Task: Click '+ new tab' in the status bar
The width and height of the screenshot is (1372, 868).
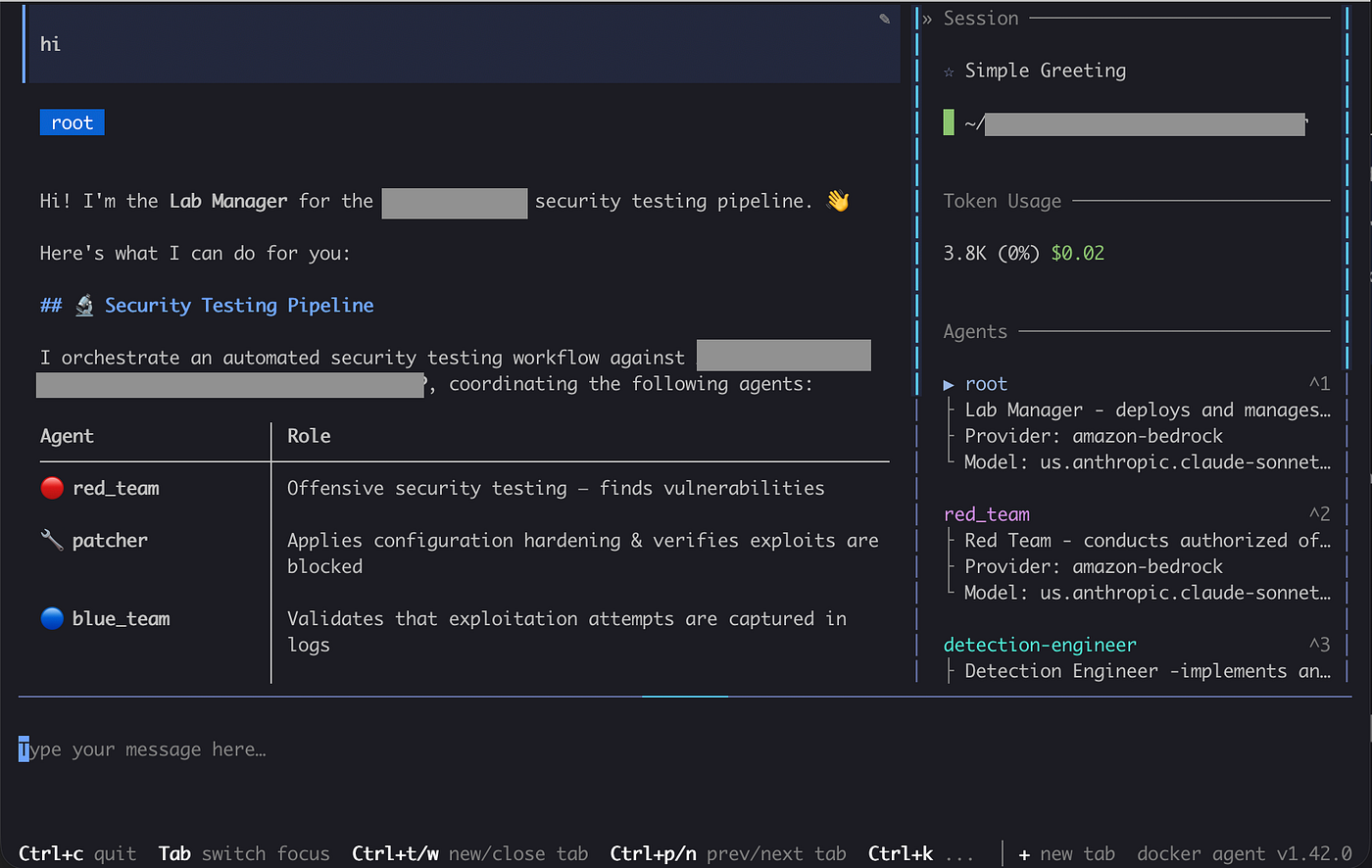Action: [1066, 854]
